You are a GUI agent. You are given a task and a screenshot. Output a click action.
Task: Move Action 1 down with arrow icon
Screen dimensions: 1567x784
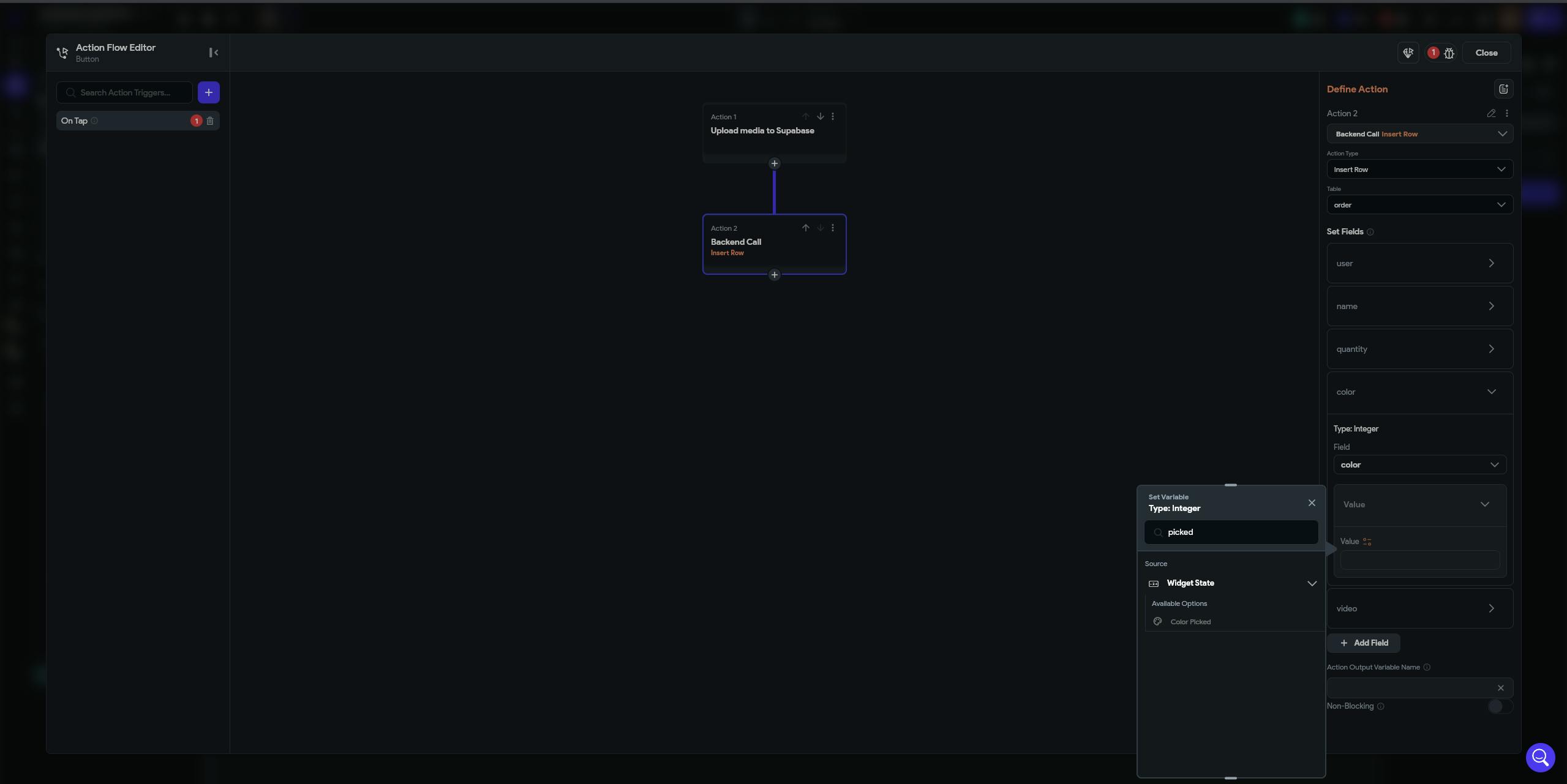point(820,116)
